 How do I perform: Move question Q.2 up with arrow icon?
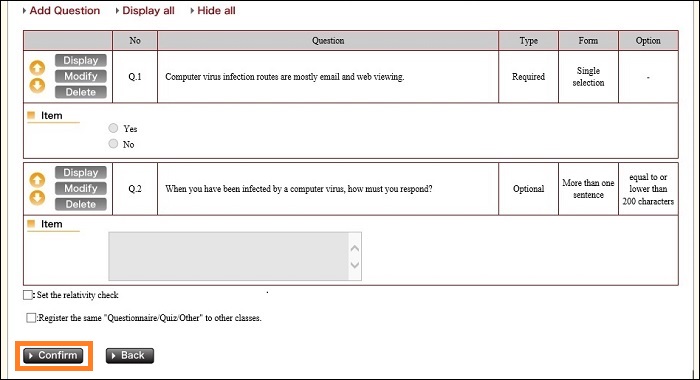[37, 180]
